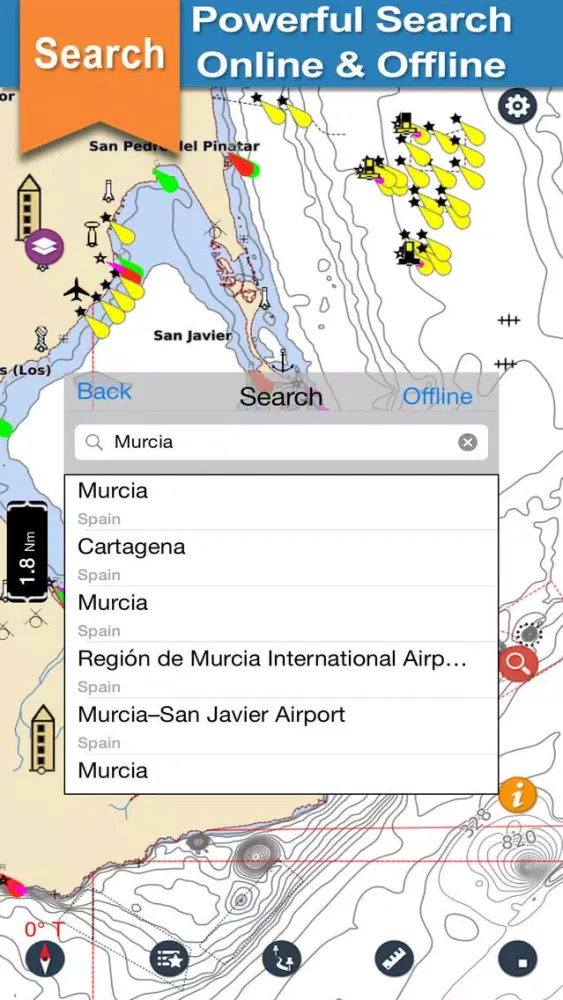Select the Cartagena search result
563x1000 pixels.
[x=281, y=558]
